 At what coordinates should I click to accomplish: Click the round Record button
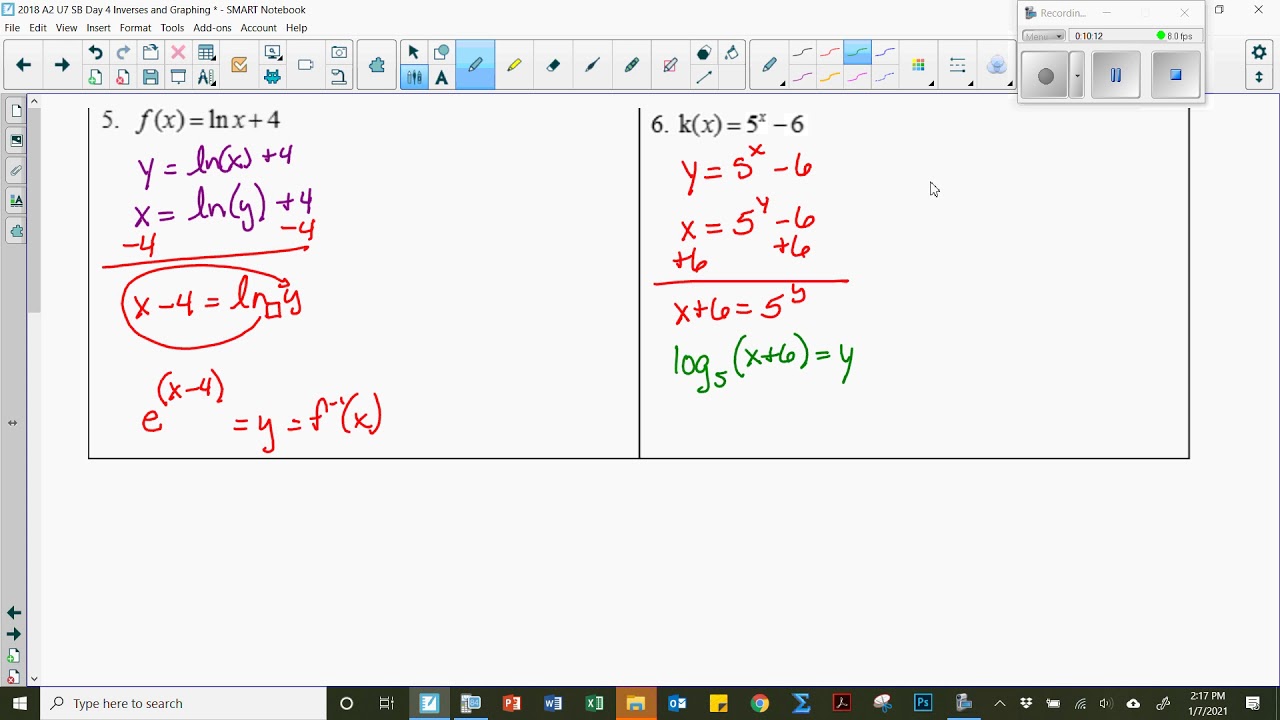1046,76
